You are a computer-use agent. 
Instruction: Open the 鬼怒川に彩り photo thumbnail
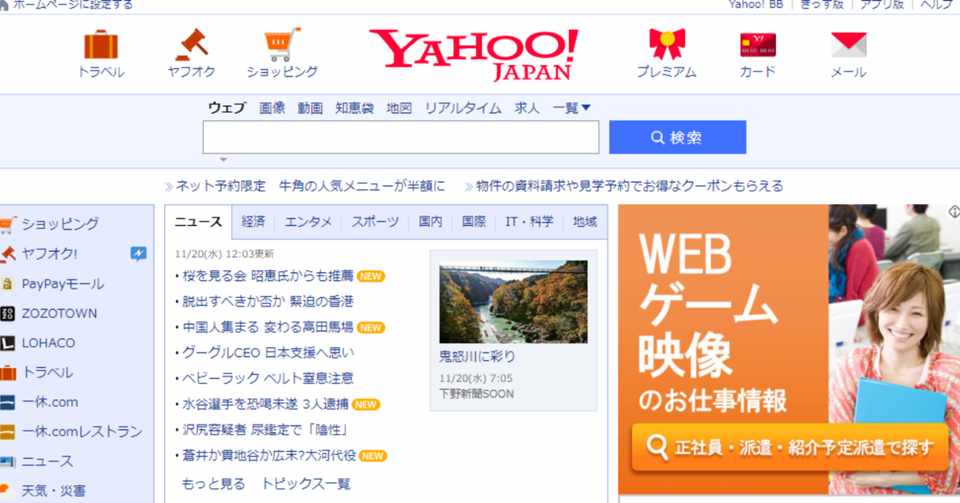[x=513, y=302]
